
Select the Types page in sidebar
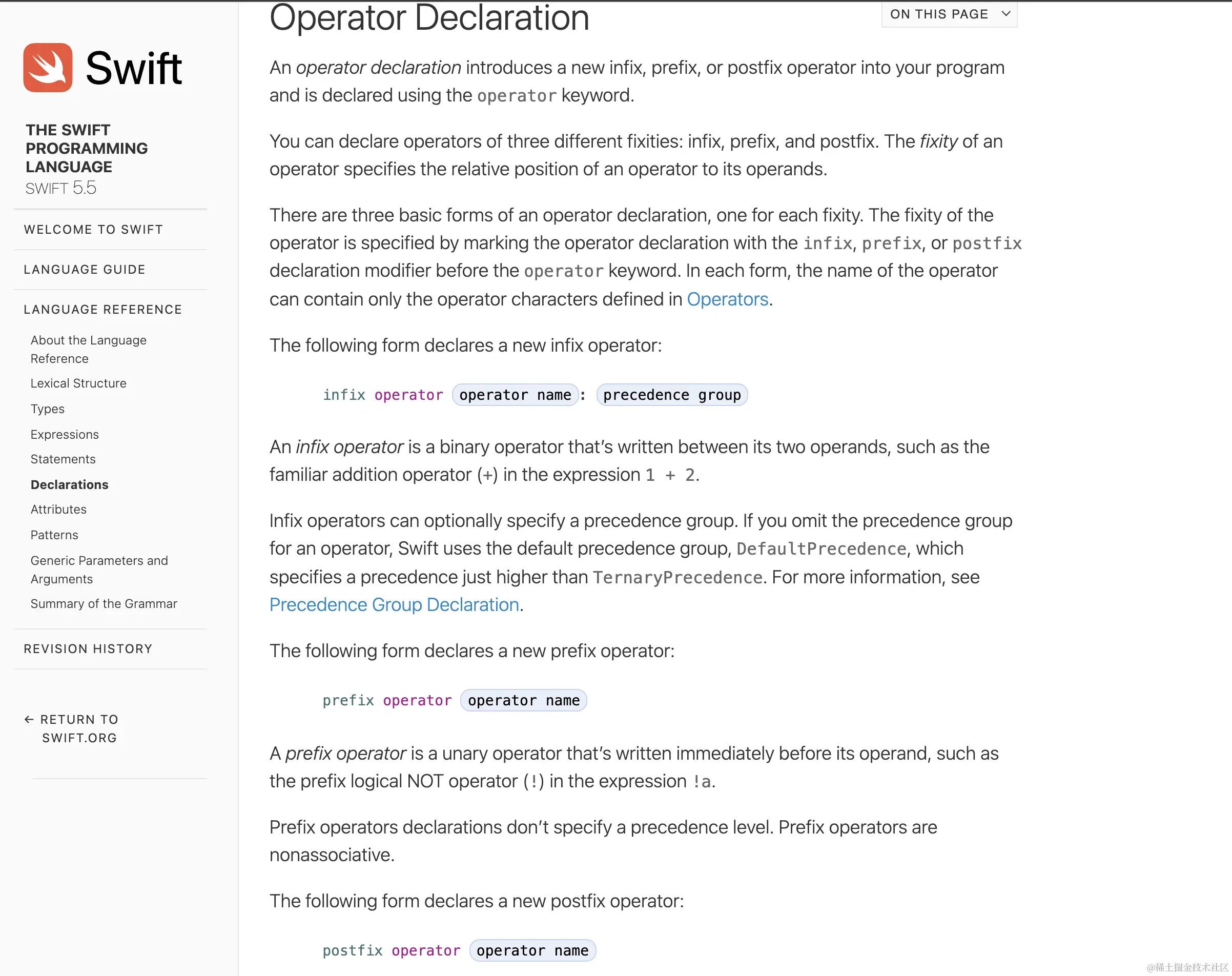48,409
